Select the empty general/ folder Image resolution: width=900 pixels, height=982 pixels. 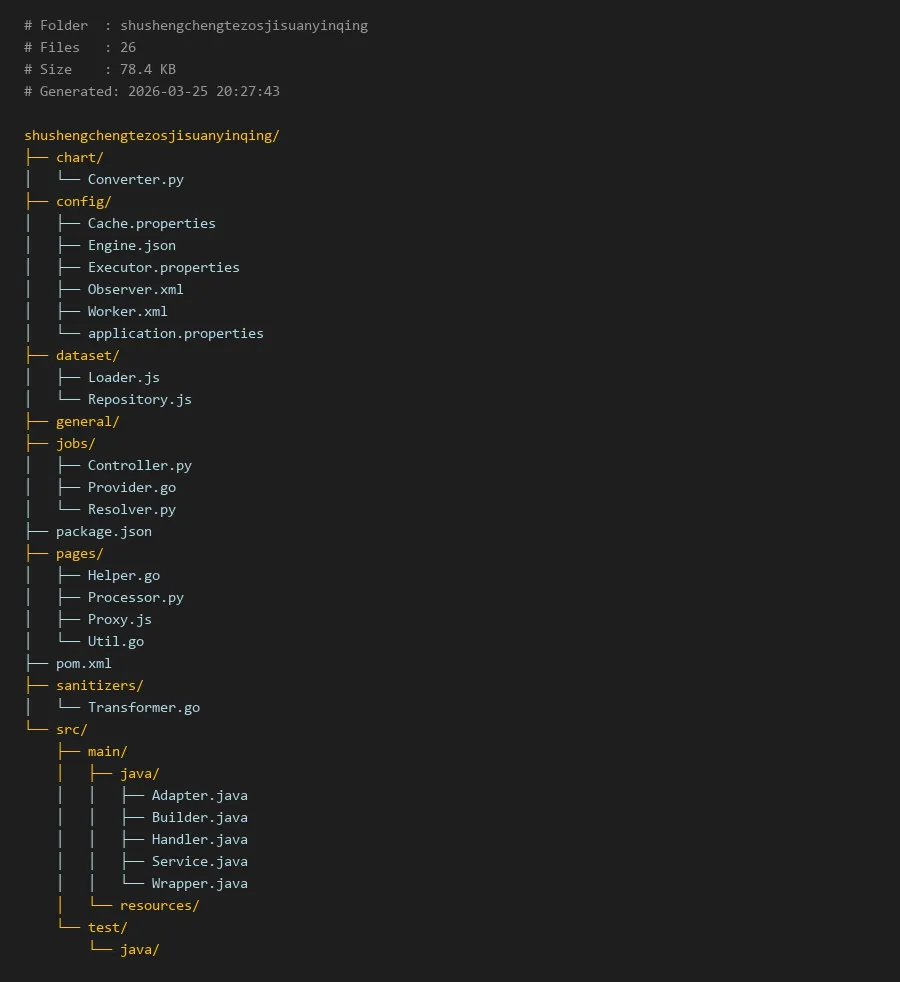click(x=87, y=421)
